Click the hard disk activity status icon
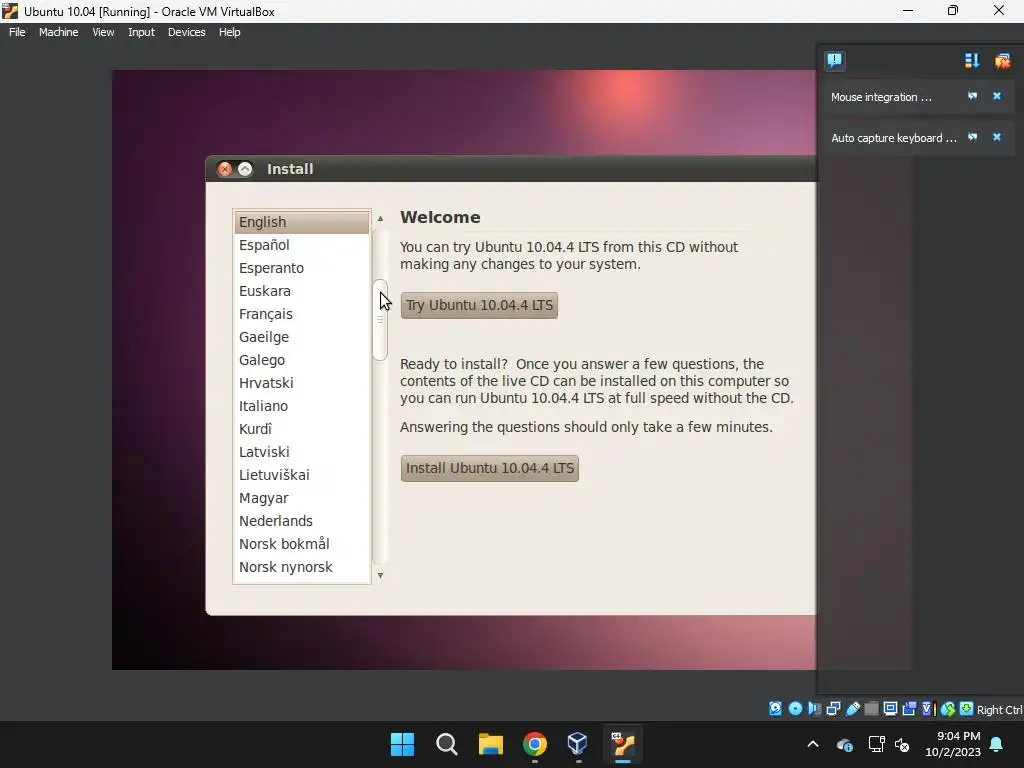Image resolution: width=1024 pixels, height=768 pixels. click(775, 709)
